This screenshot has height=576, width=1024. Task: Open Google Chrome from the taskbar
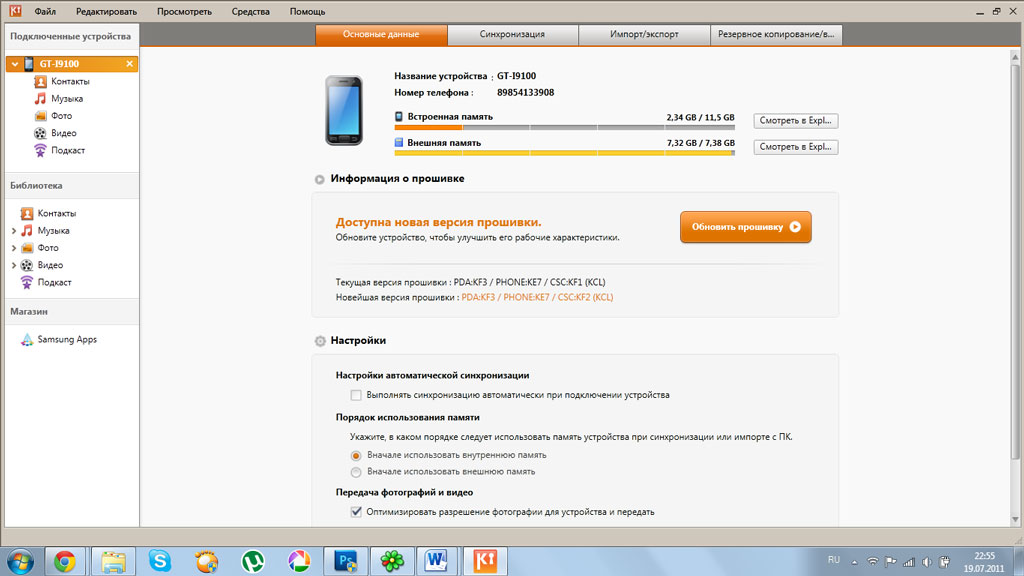coord(65,561)
